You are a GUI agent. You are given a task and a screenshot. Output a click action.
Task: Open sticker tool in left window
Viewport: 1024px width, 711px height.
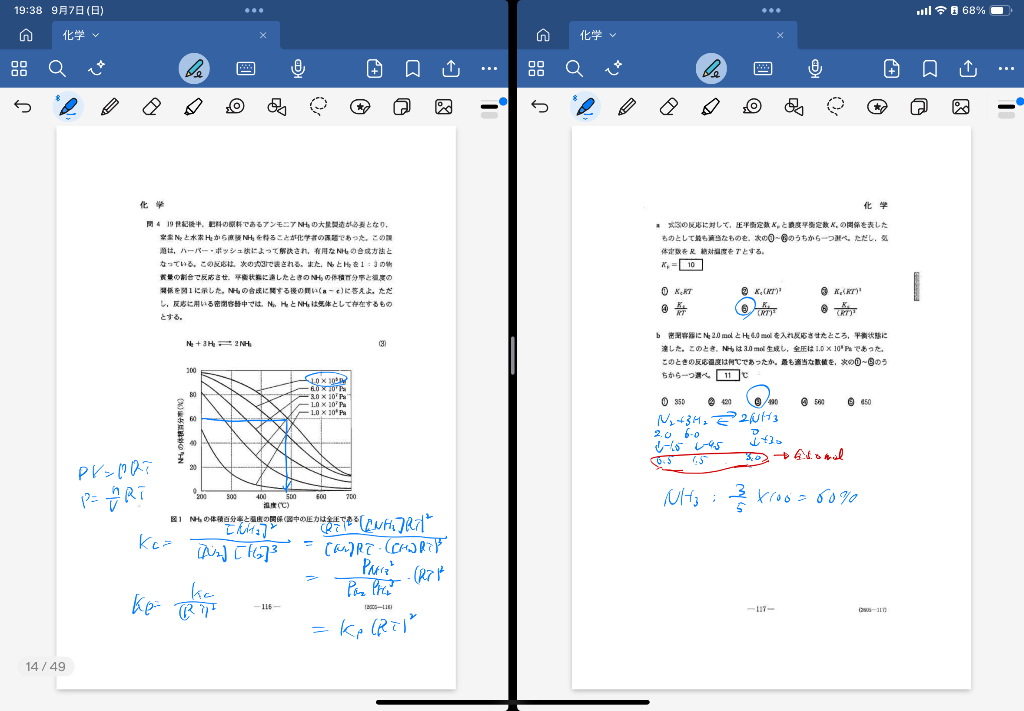coord(360,106)
